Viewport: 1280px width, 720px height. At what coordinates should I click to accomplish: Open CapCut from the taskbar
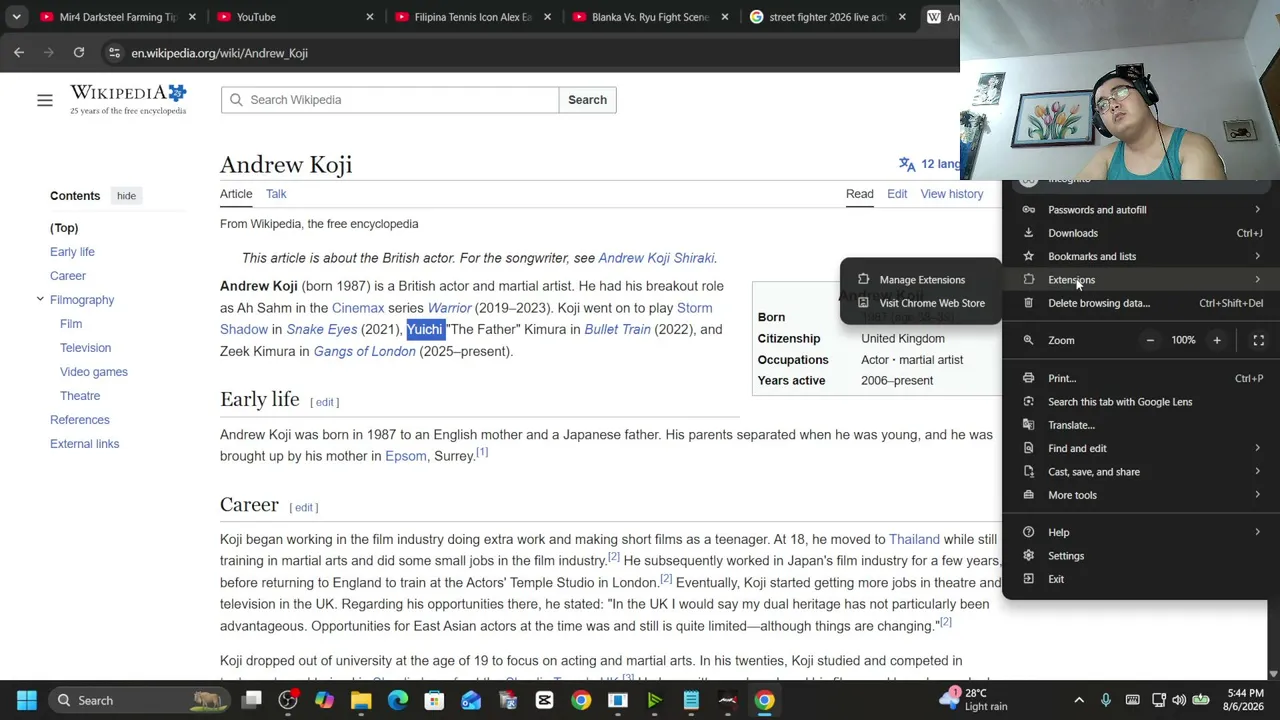click(544, 700)
